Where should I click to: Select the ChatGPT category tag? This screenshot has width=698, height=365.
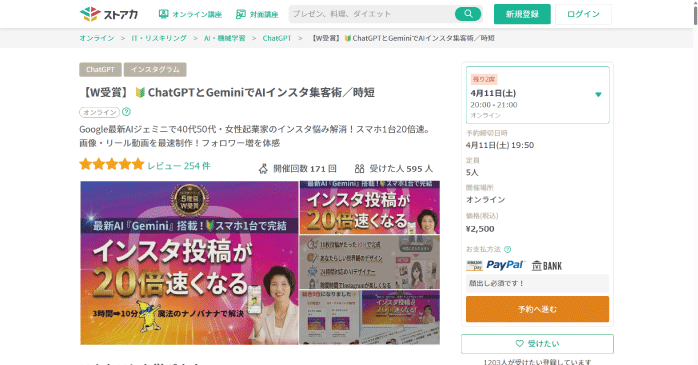(x=100, y=69)
